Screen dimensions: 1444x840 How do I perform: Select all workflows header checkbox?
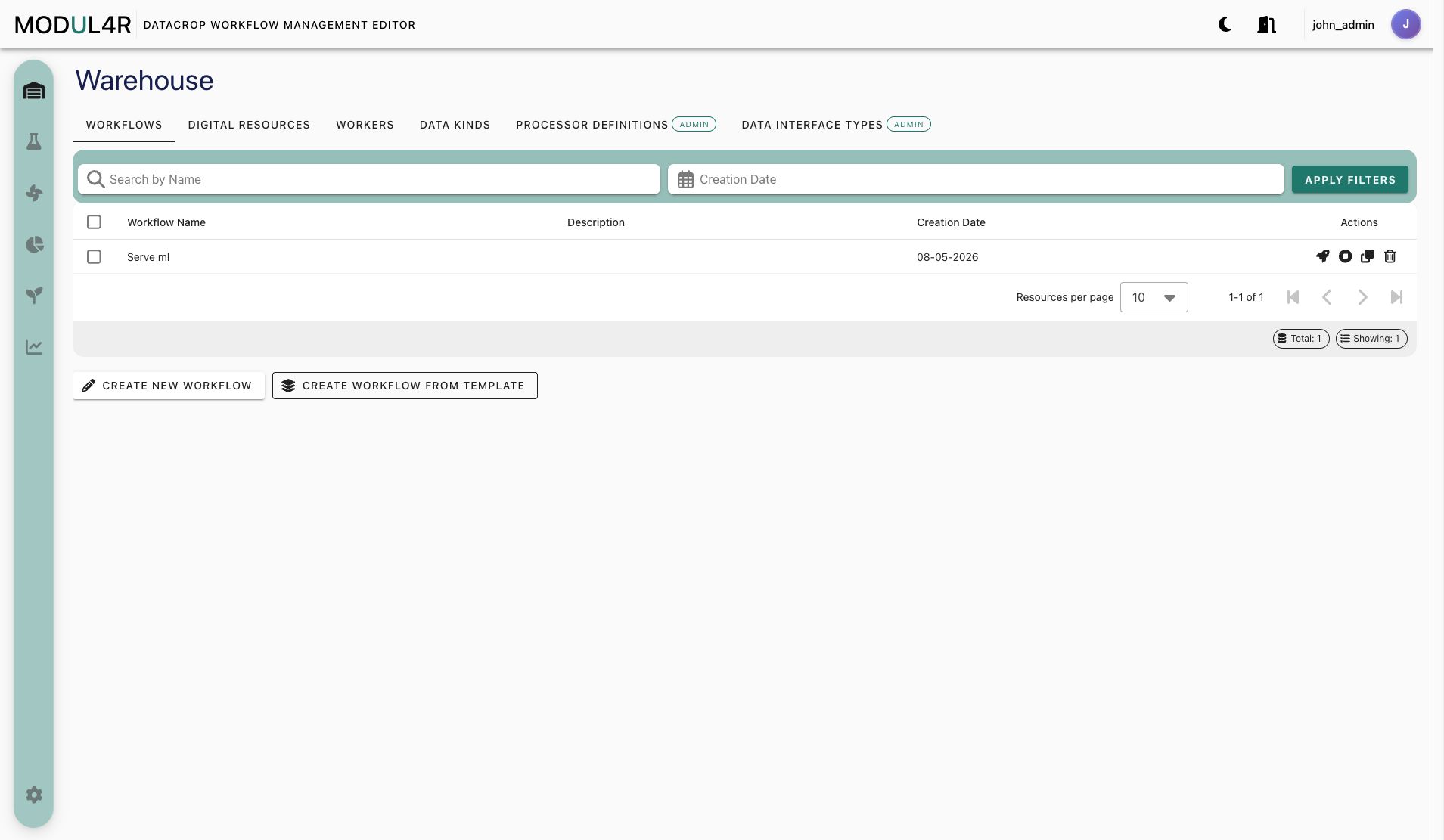[x=94, y=222]
